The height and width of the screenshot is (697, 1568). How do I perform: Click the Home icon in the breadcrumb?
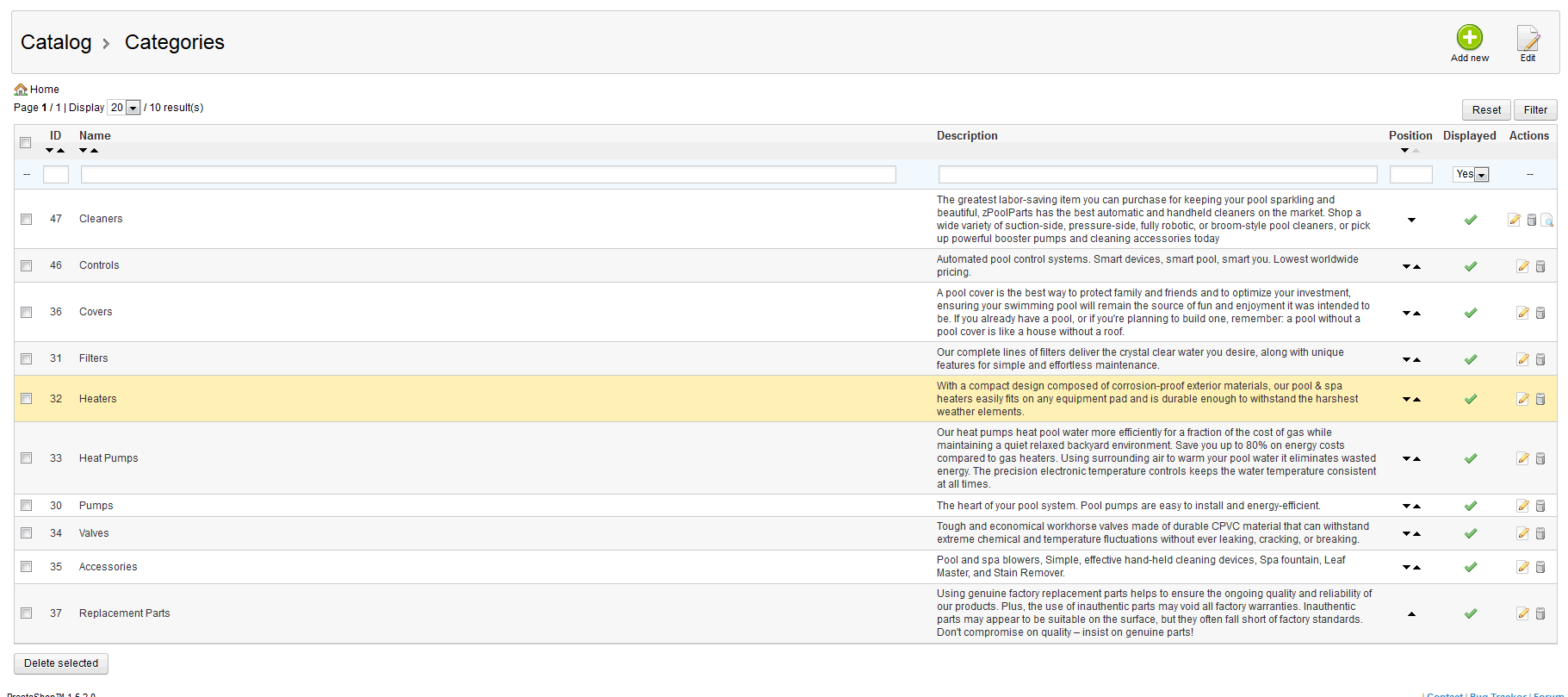pos(21,90)
